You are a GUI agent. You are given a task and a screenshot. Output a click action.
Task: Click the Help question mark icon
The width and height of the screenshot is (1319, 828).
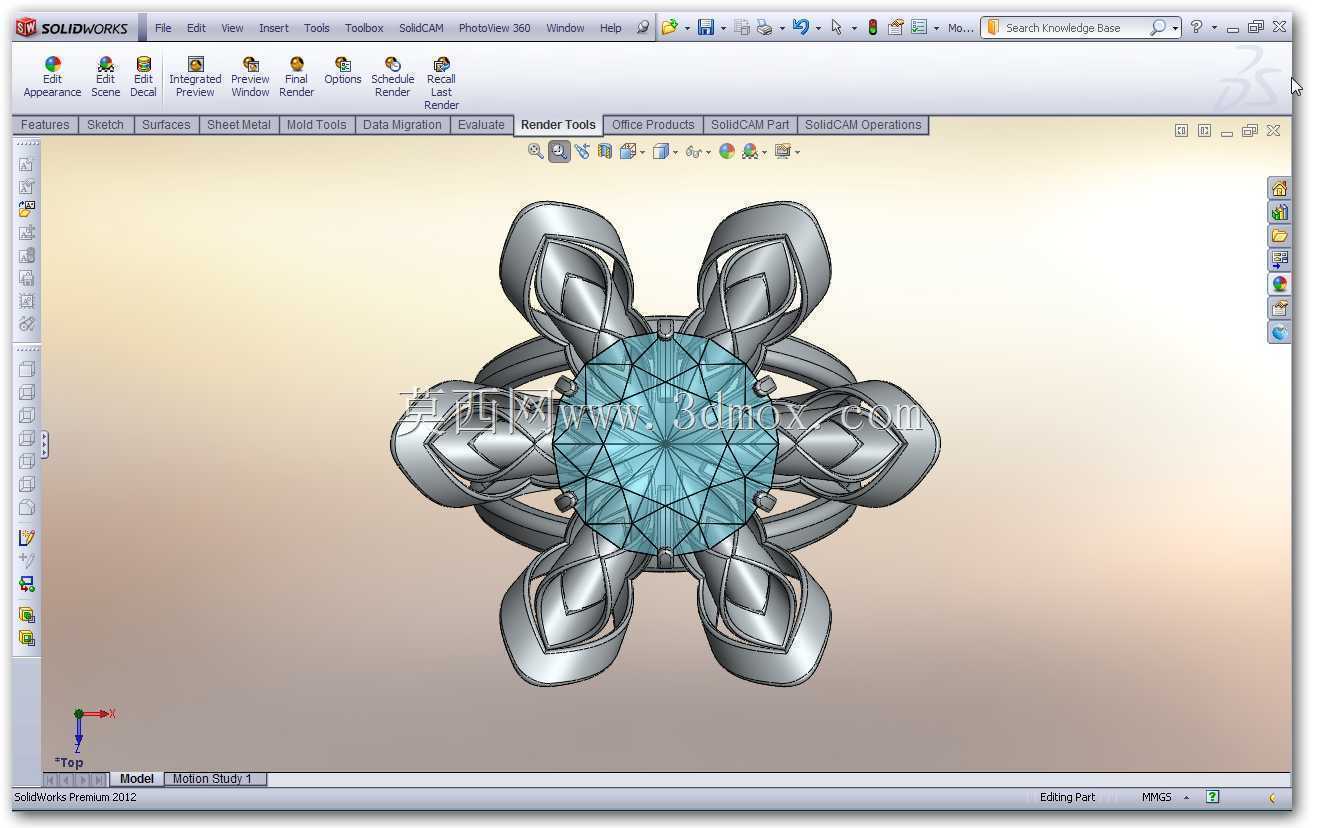1196,27
